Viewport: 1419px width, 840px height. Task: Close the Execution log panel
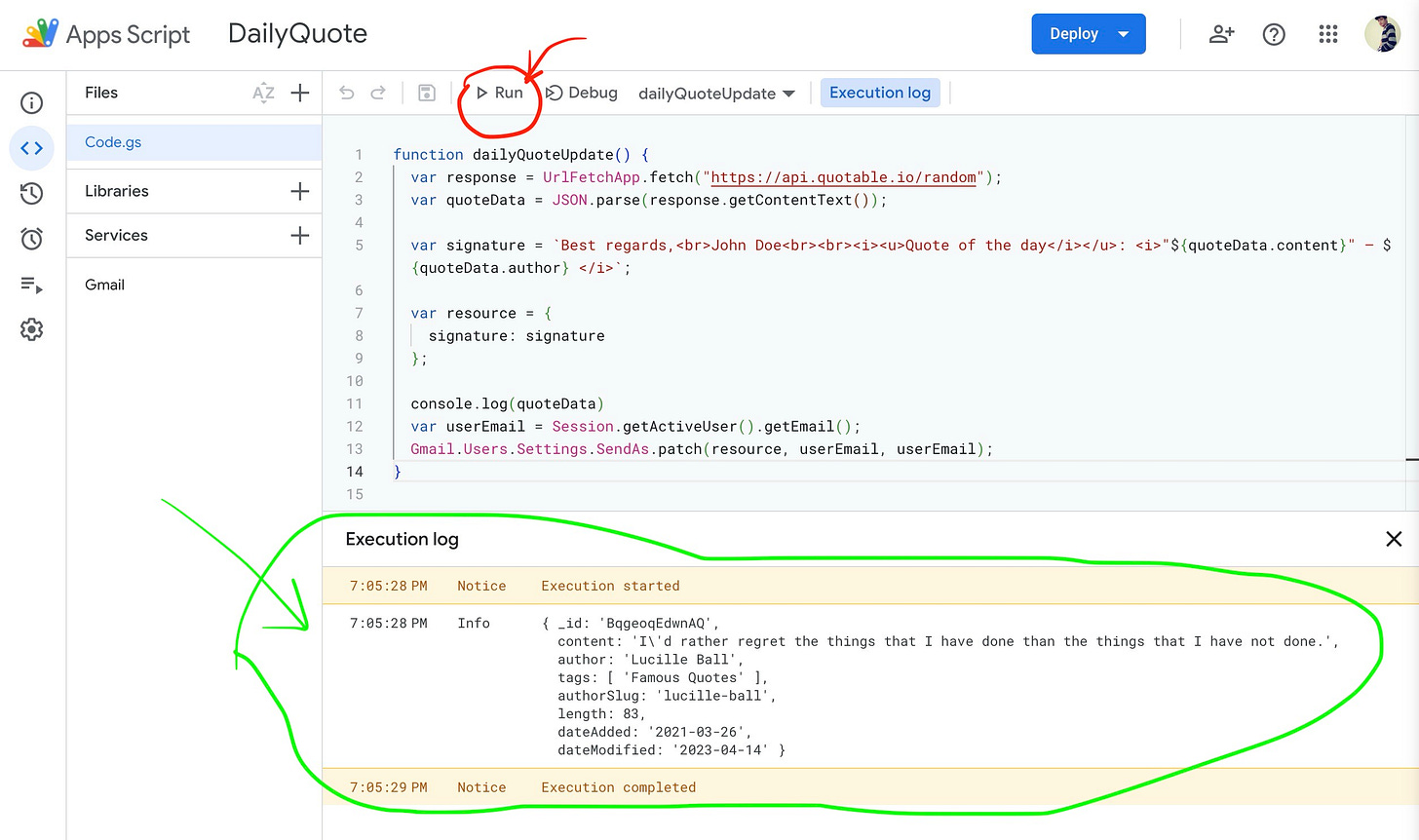(1394, 539)
